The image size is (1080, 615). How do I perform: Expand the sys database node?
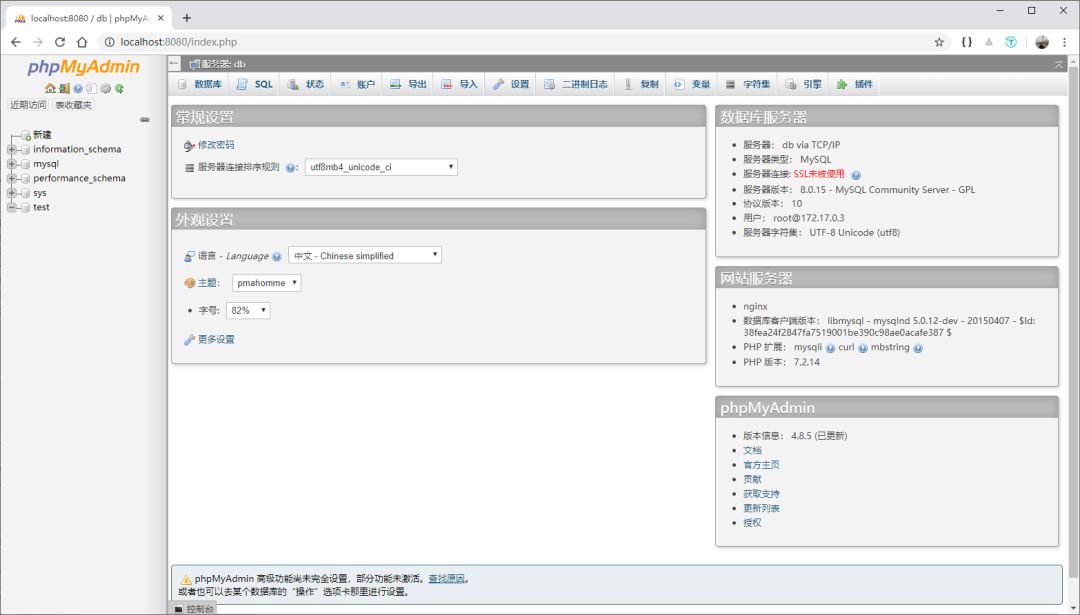(12, 193)
